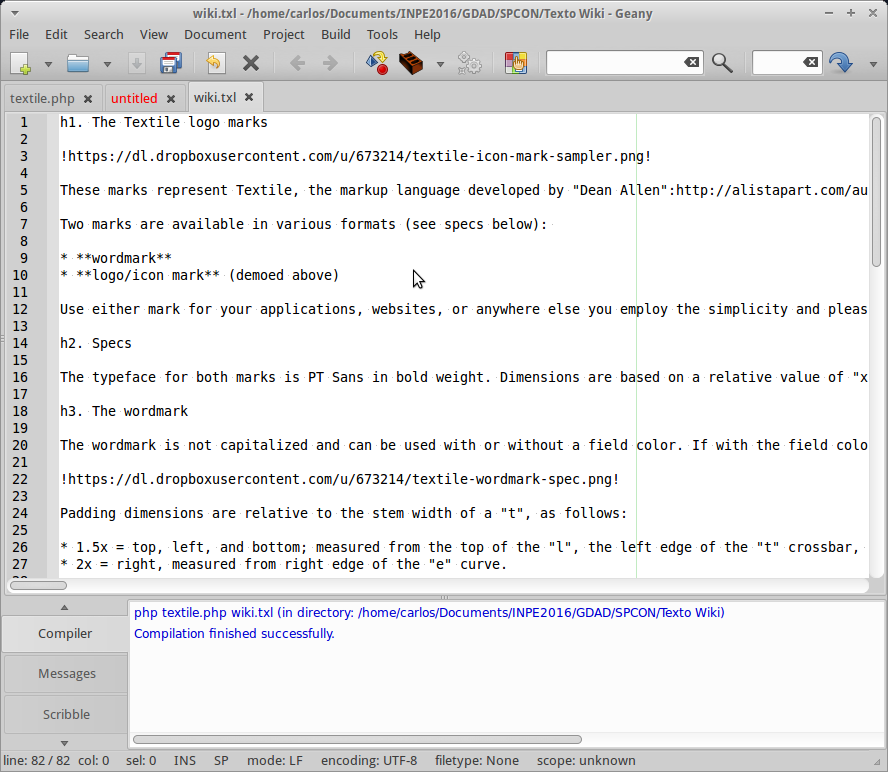Open the Tools menu
Image resolution: width=888 pixels, height=772 pixels.
382,35
